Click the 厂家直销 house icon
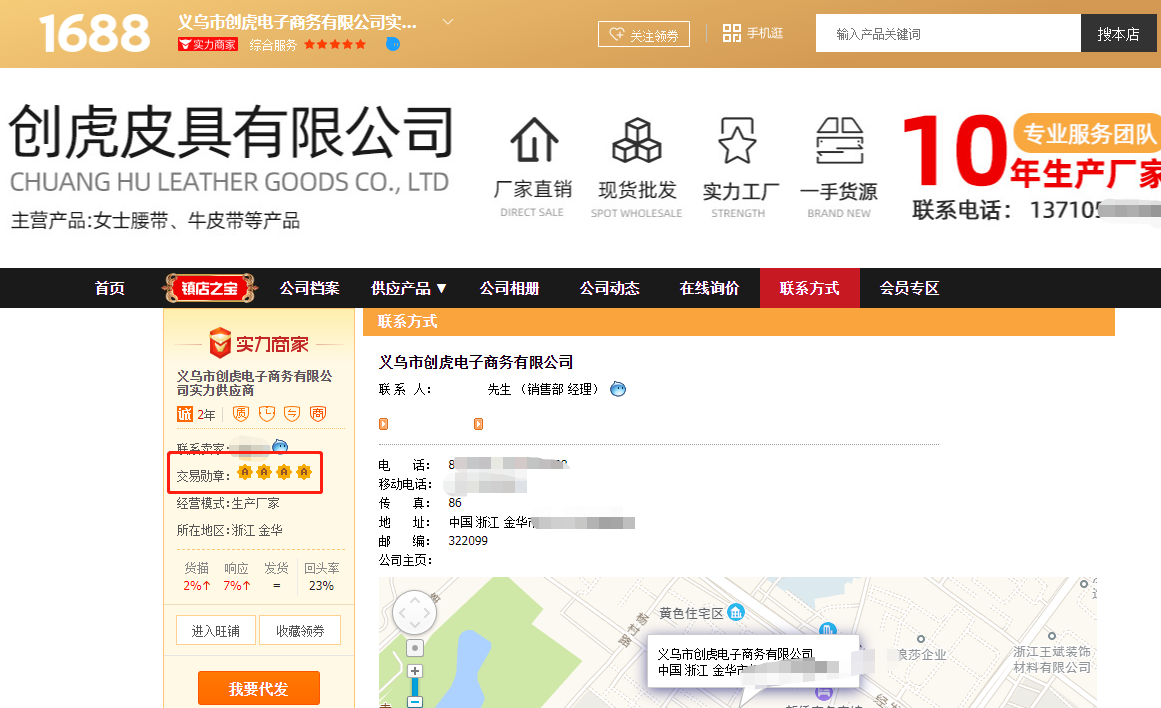Image resolution: width=1161 pixels, height=708 pixels. pyautogui.click(x=534, y=140)
